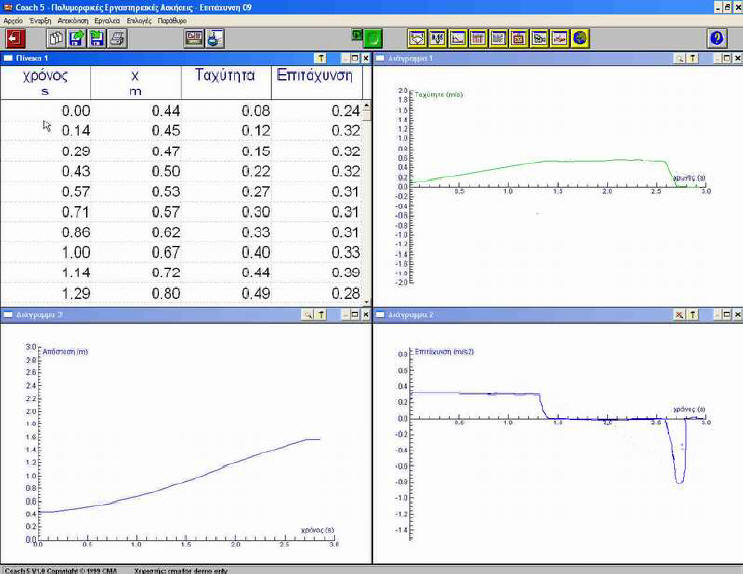Click the position cell 0.80
The height and width of the screenshot is (574, 743).
[166, 293]
